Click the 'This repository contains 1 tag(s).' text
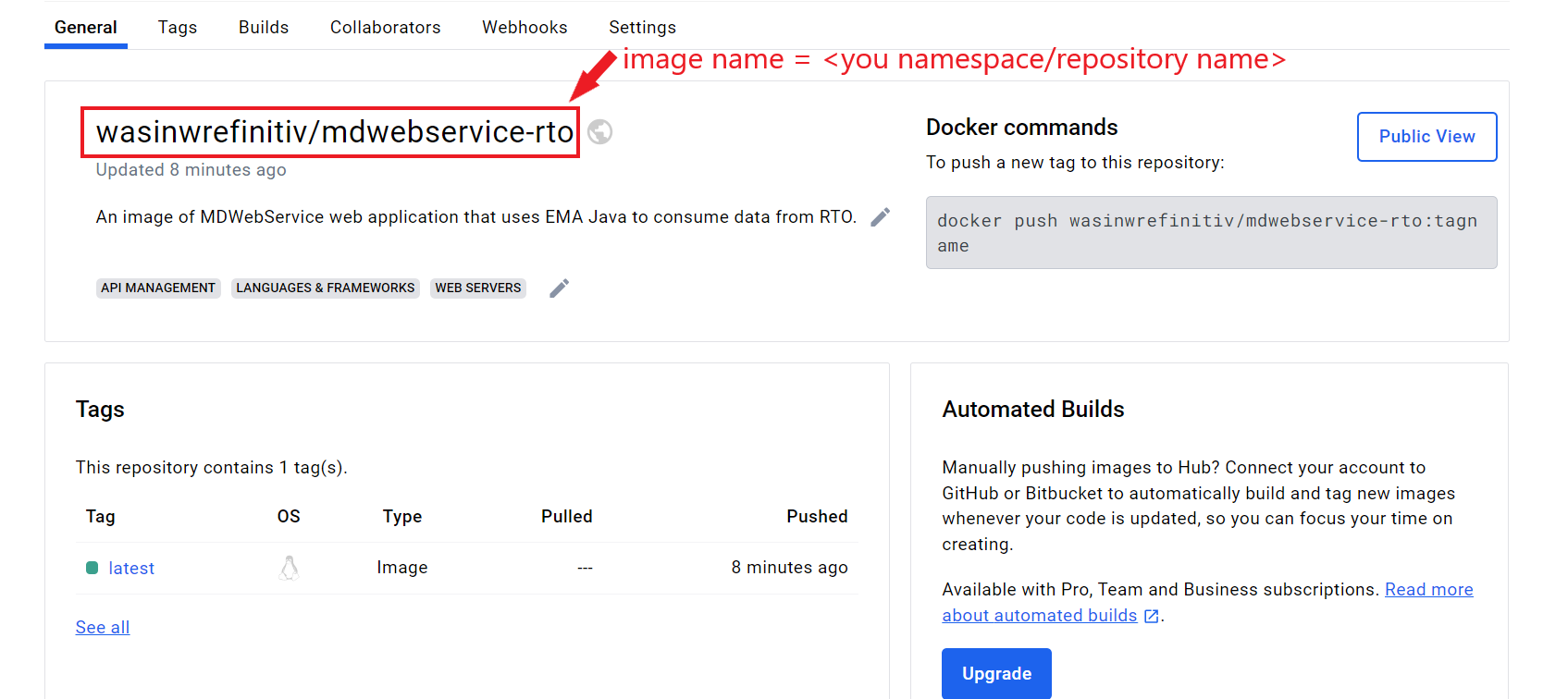This screenshot has width=1568, height=699. click(x=212, y=468)
